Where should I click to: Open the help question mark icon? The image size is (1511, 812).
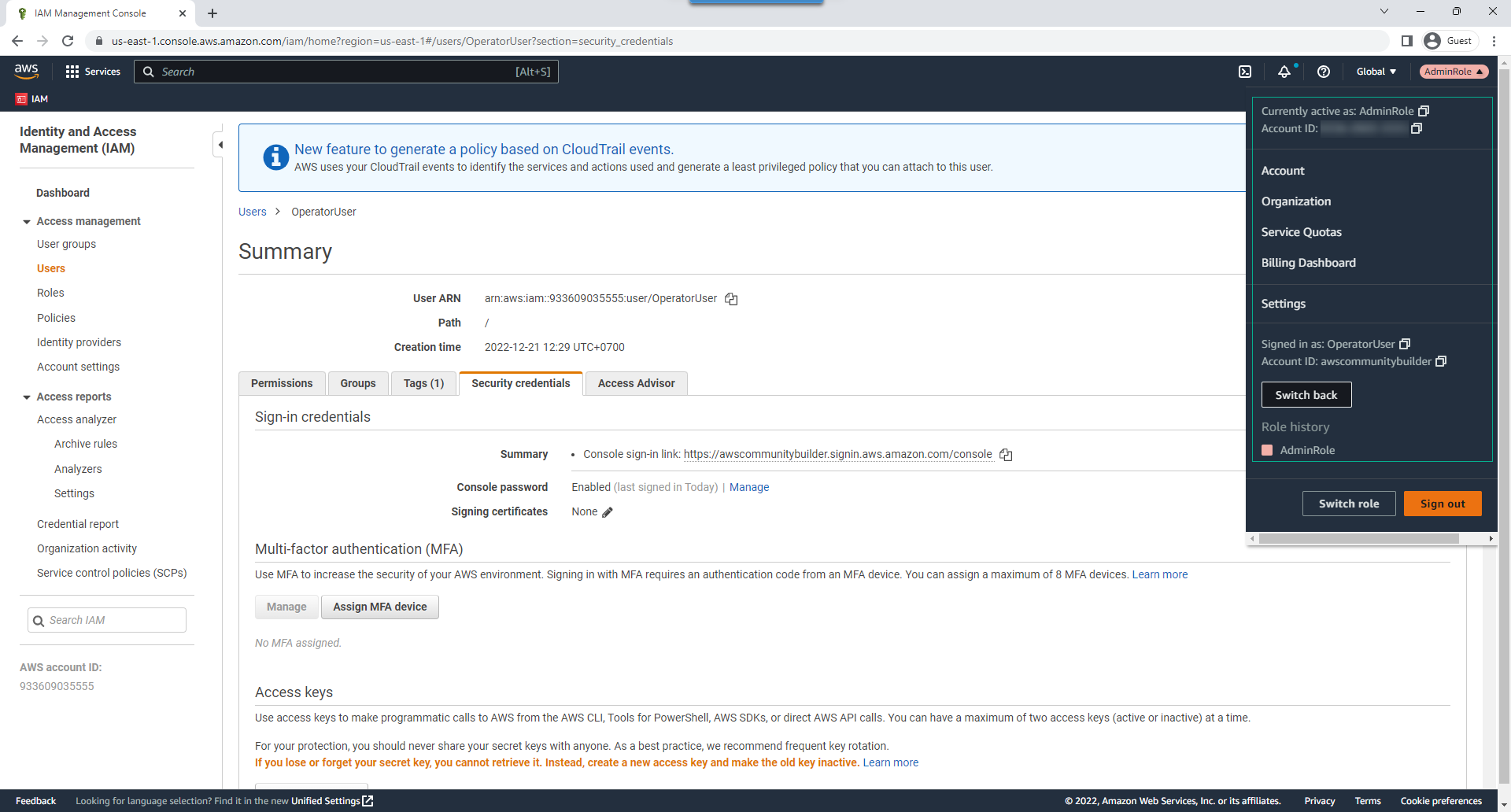pyautogui.click(x=1324, y=72)
